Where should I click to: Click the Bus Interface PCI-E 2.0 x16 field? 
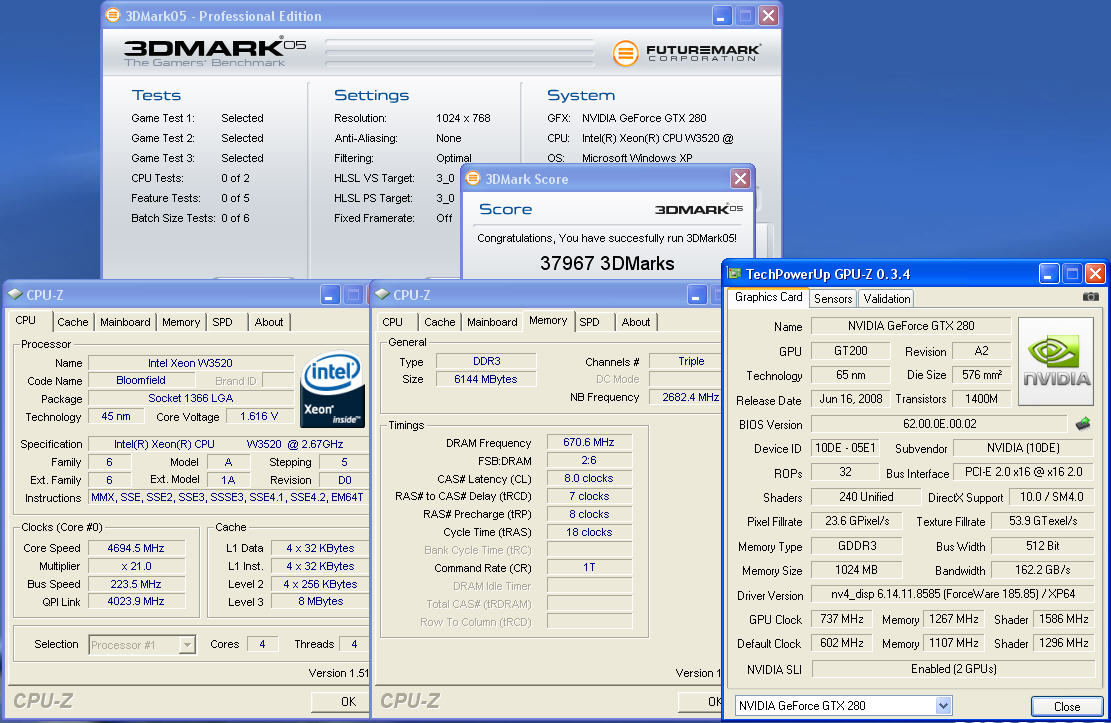(1024, 471)
